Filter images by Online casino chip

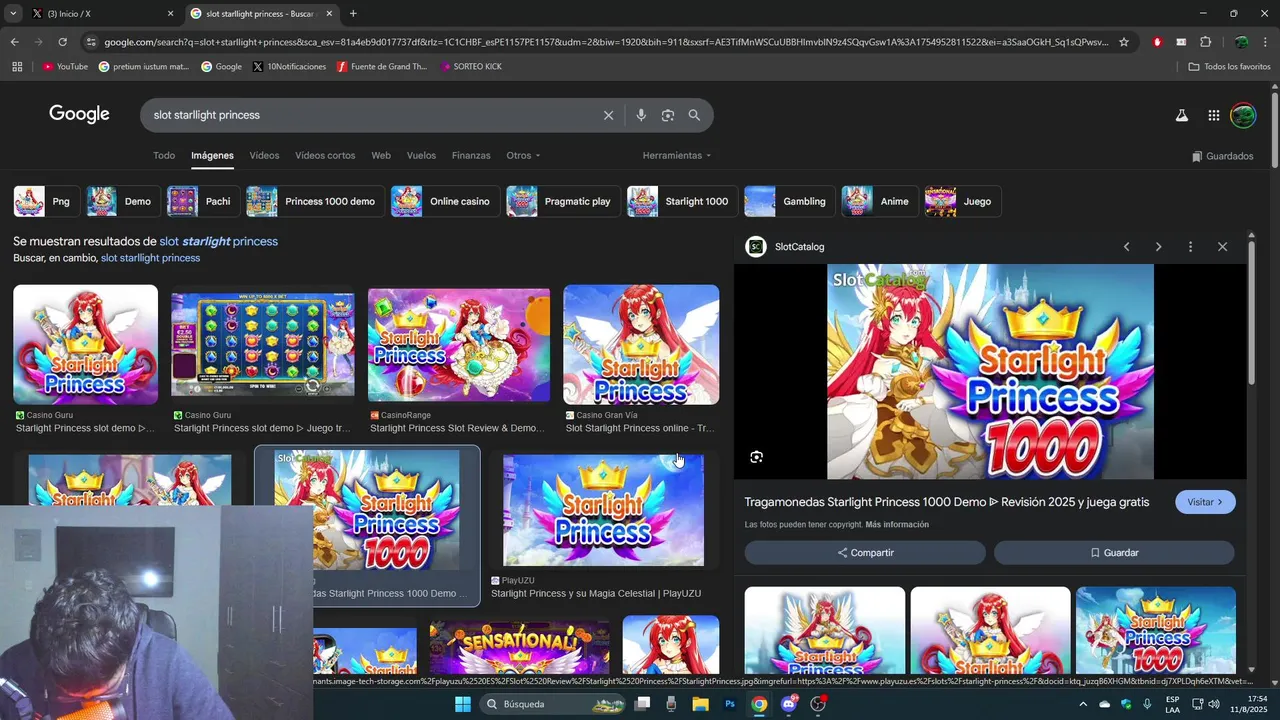445,202
